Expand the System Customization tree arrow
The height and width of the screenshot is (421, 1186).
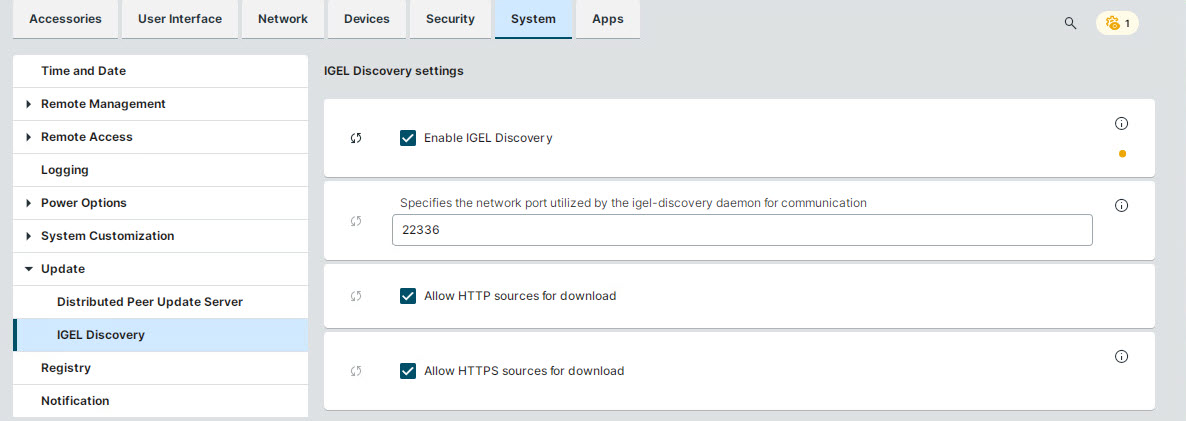29,236
